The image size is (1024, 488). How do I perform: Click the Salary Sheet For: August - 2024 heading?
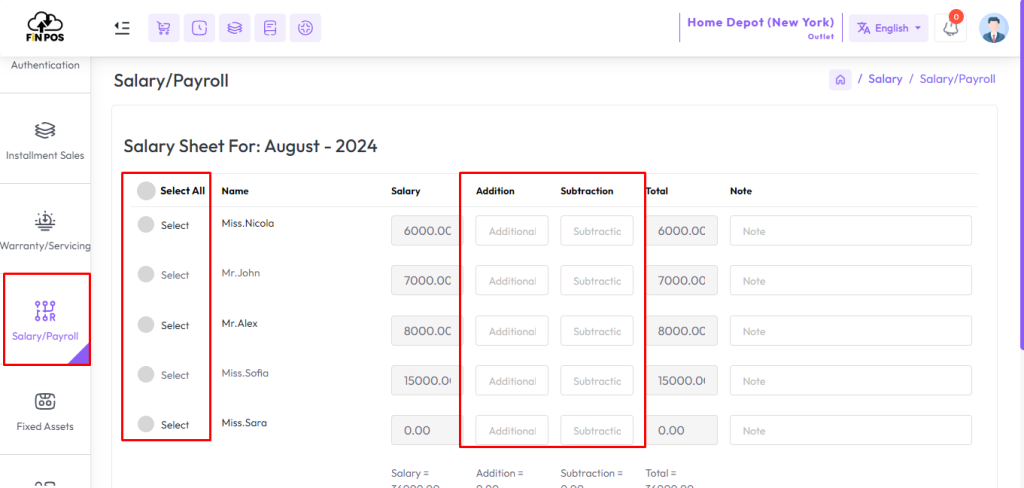tap(250, 146)
